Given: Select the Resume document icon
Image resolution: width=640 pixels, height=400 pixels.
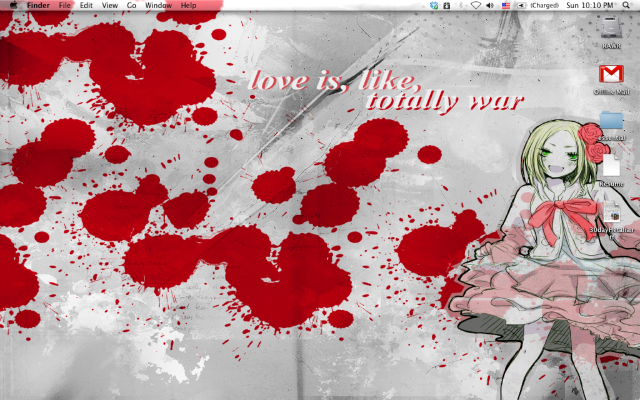Looking at the screenshot, I should (611, 166).
